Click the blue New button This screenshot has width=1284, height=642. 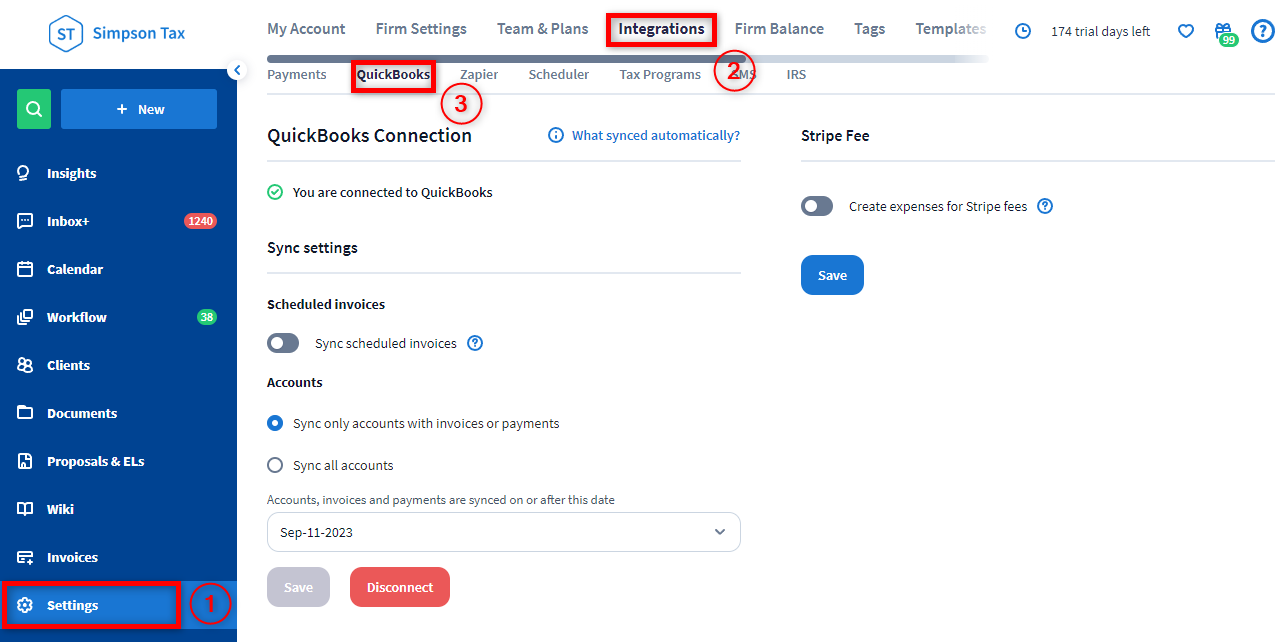click(139, 109)
